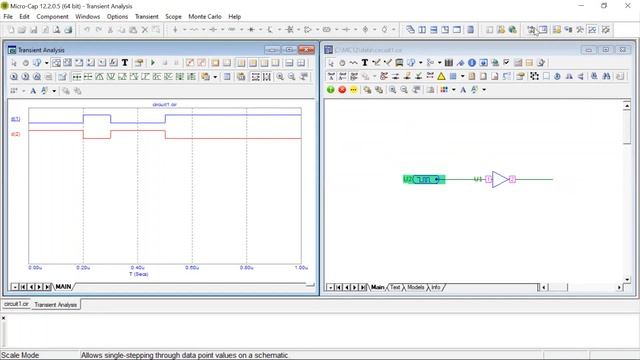Viewport: 640px width, 360px height.
Task: Click the Save disk icon in main toolbar
Action: point(33,30)
